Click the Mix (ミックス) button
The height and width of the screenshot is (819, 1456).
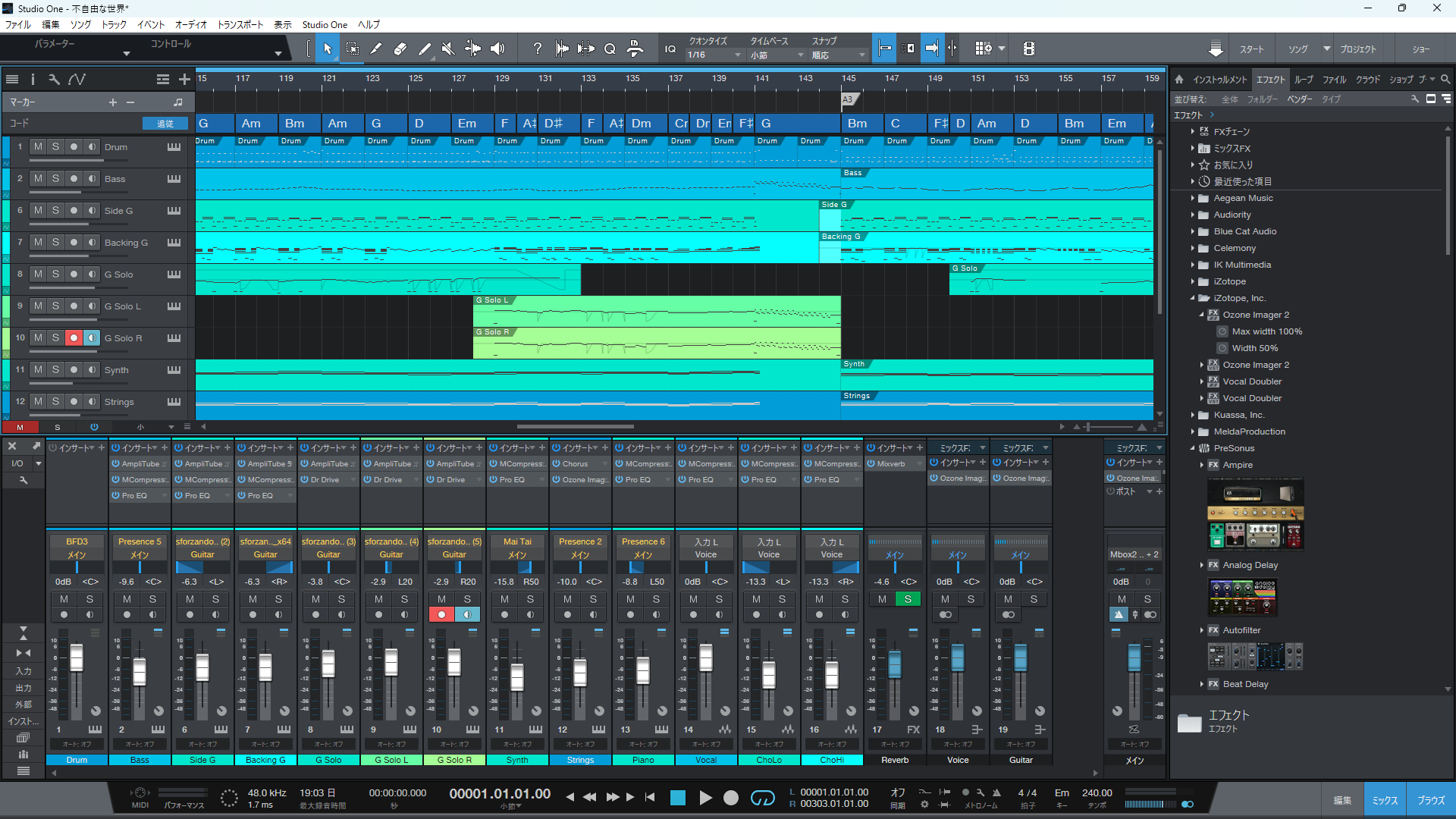tap(1385, 800)
